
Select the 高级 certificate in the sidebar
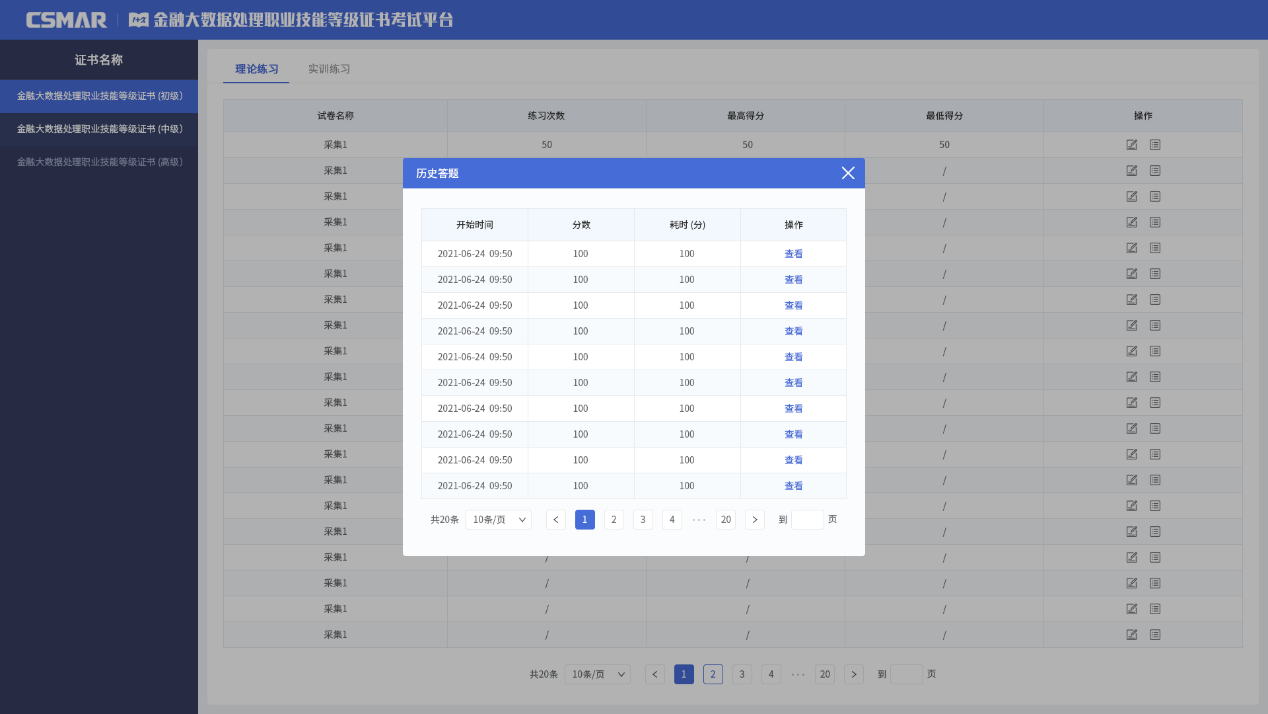point(99,162)
